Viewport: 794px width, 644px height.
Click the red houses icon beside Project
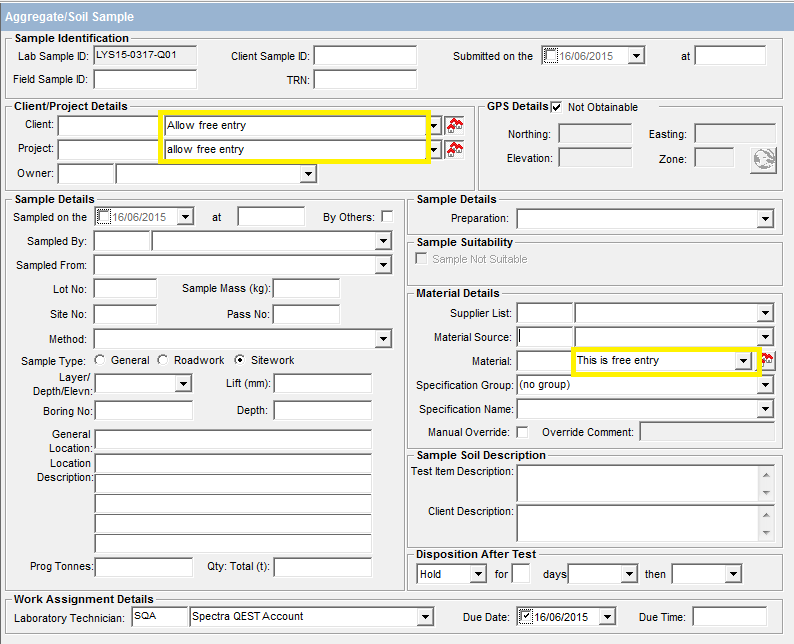pyautogui.click(x=455, y=149)
